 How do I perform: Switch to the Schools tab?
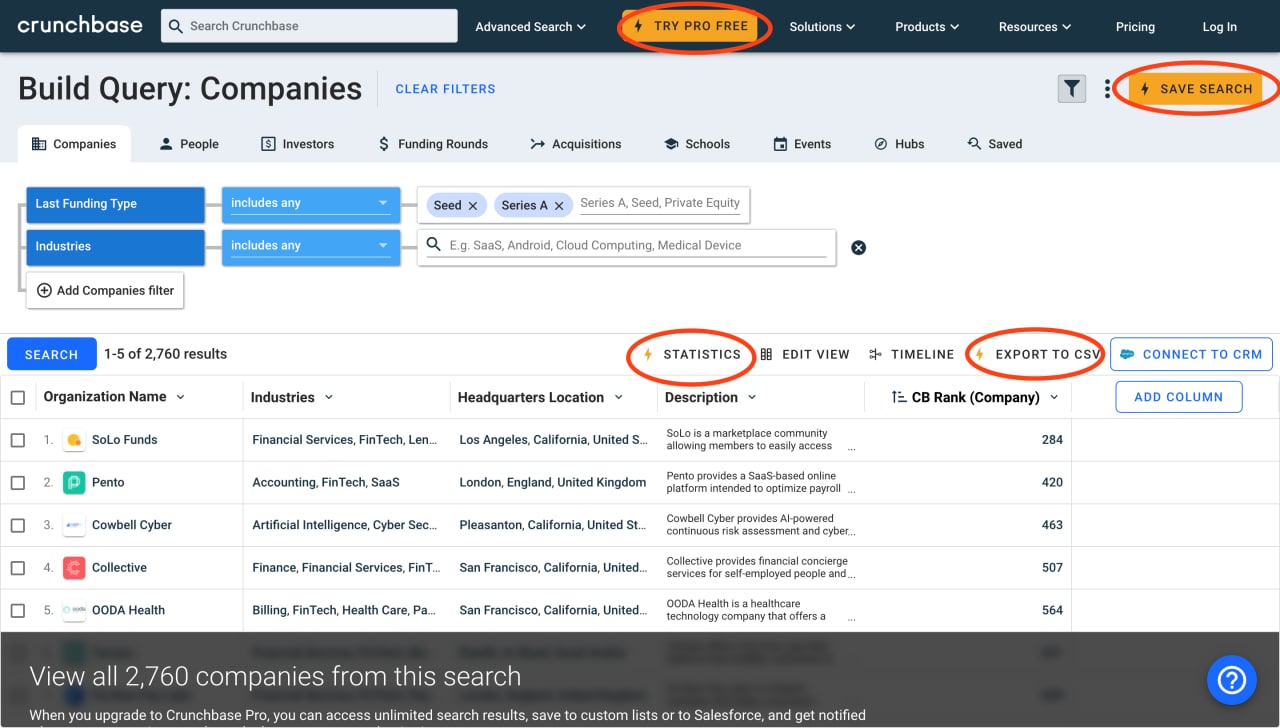(x=697, y=144)
